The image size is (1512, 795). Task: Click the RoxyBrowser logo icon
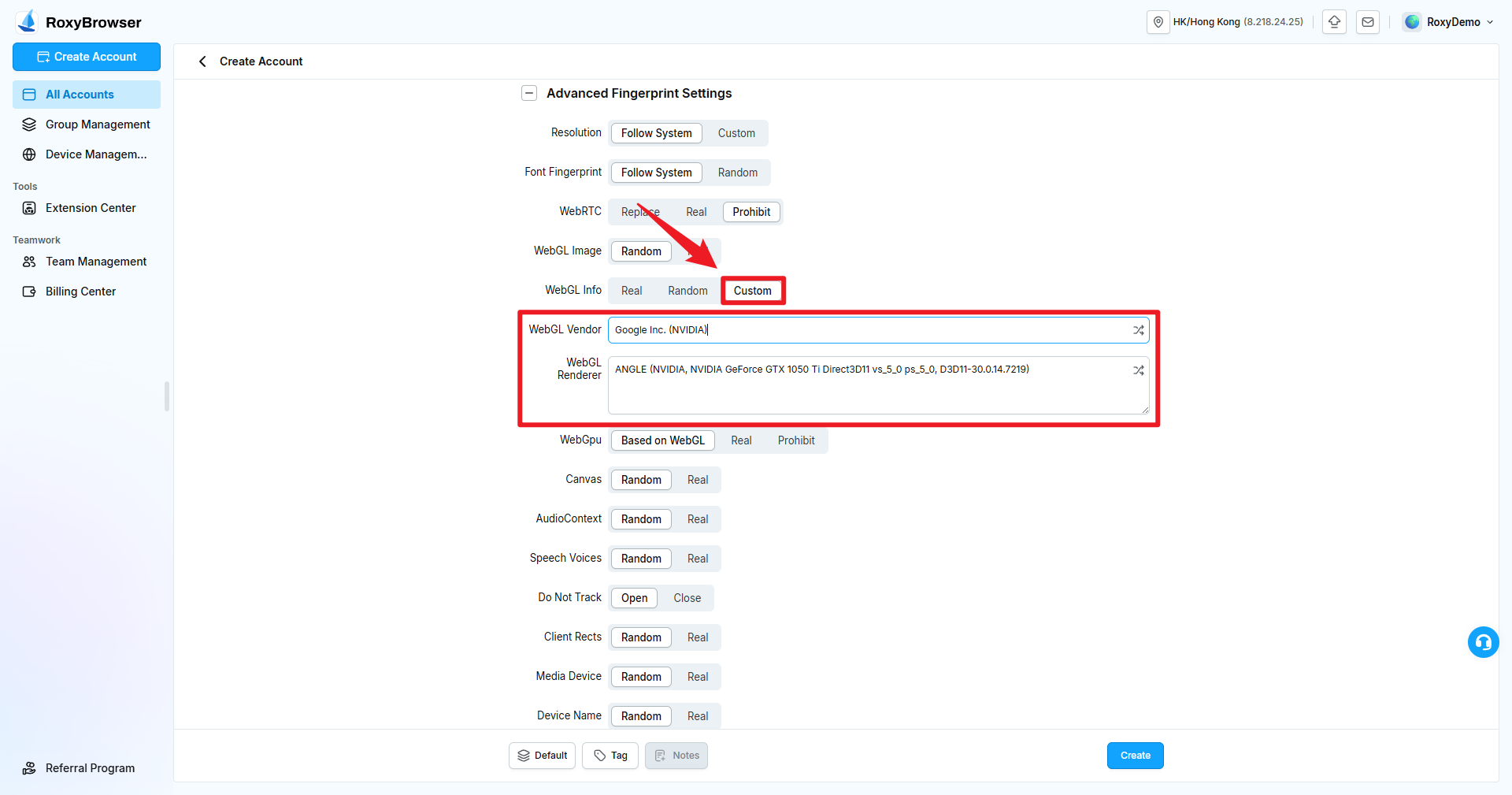(28, 21)
